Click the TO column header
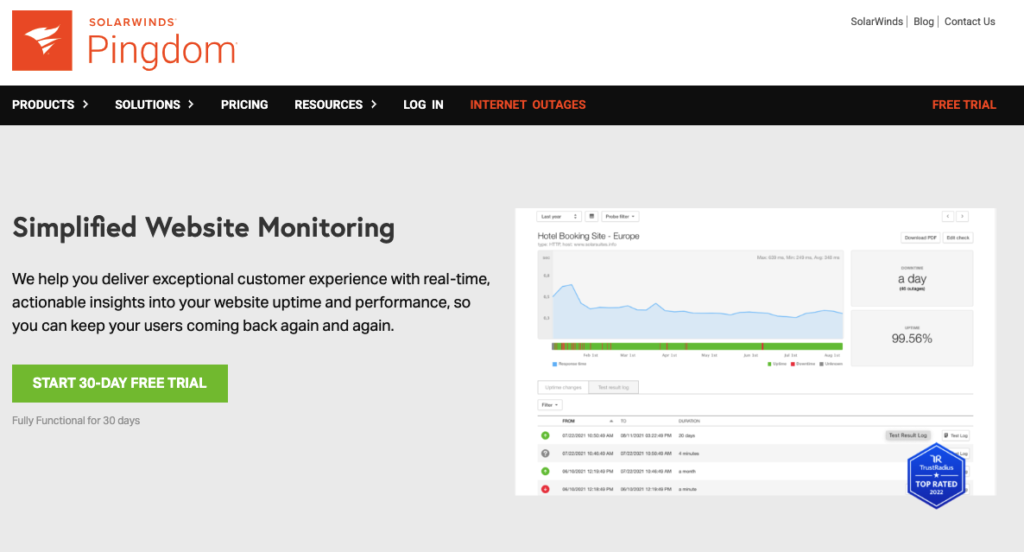This screenshot has width=1024, height=552. pyautogui.click(x=624, y=421)
